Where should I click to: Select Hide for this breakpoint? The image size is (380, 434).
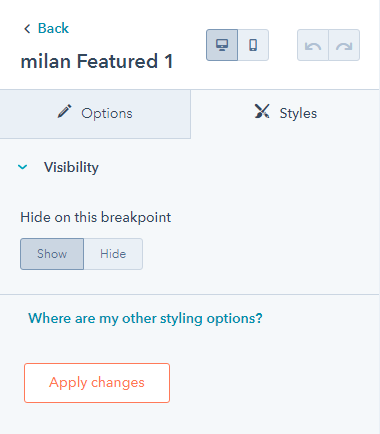click(113, 254)
